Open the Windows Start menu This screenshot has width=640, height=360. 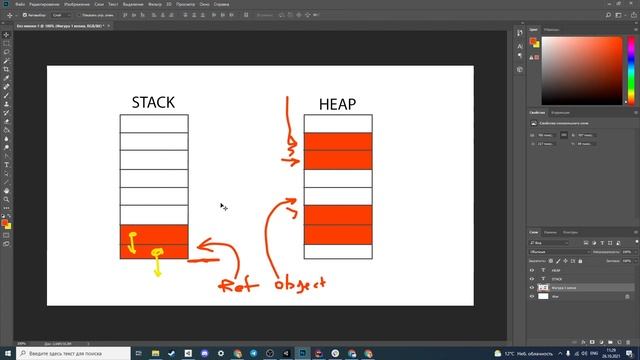(x=8, y=353)
